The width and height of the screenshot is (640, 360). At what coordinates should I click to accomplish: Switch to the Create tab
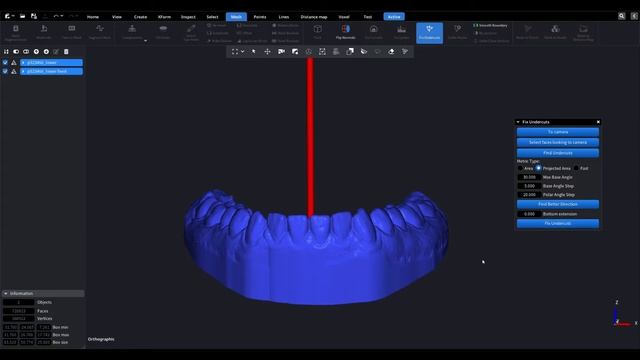[x=140, y=17]
